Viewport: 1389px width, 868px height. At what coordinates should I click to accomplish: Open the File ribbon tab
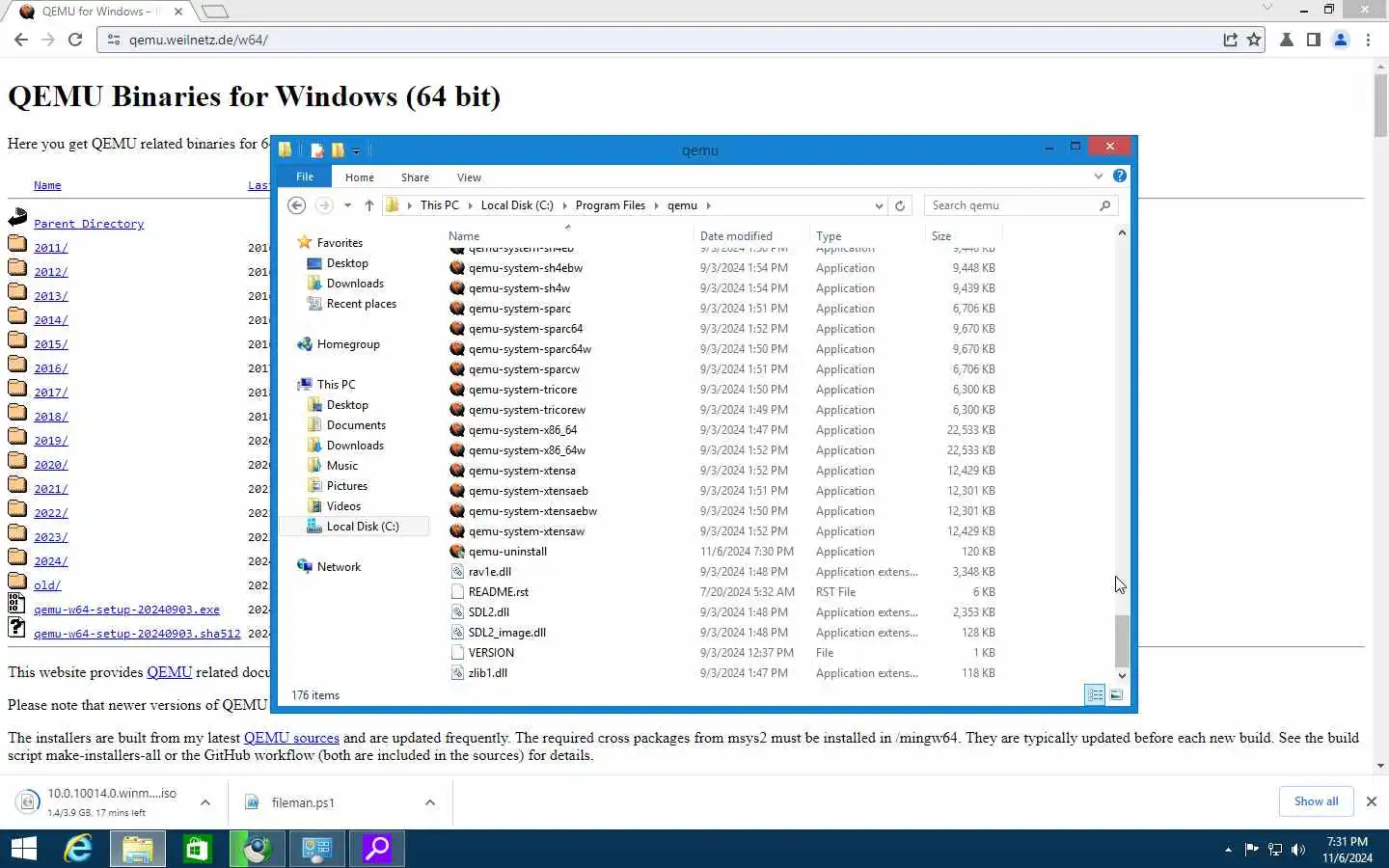tap(305, 177)
